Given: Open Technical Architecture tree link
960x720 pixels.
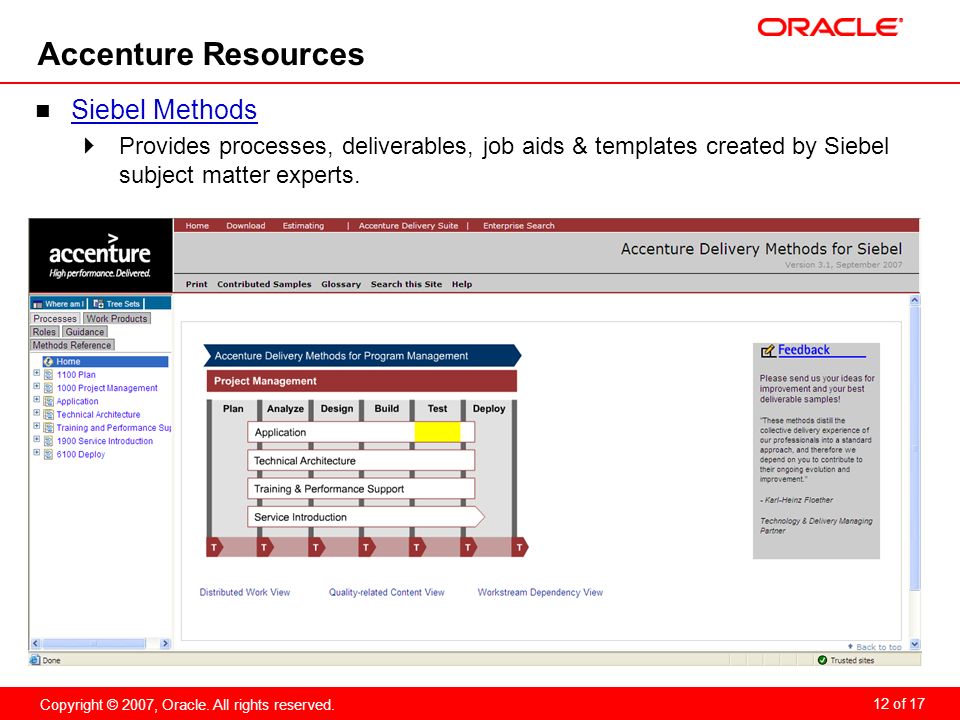Looking at the screenshot, I should point(98,414).
